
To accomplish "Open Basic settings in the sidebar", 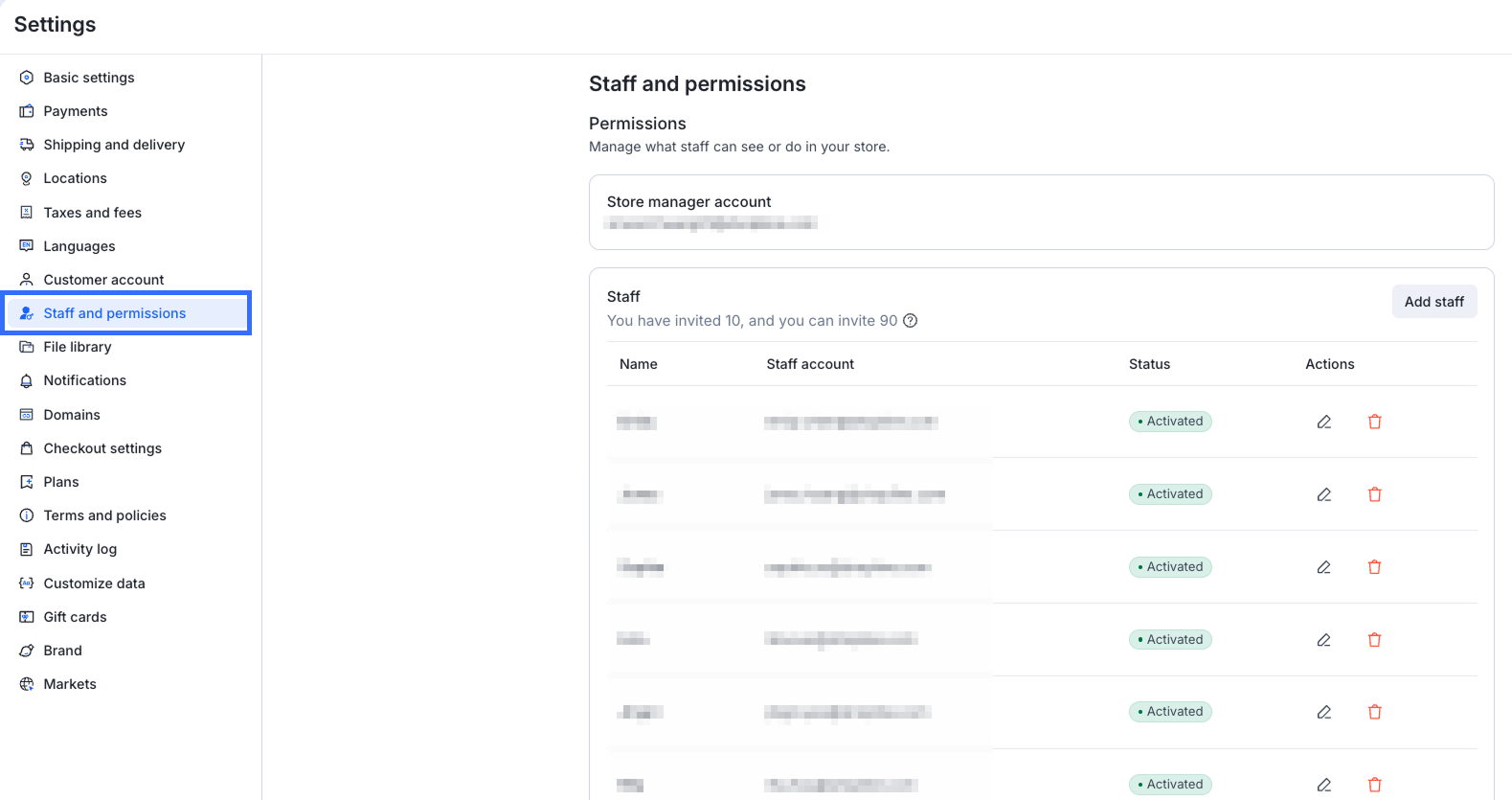I will coord(88,78).
